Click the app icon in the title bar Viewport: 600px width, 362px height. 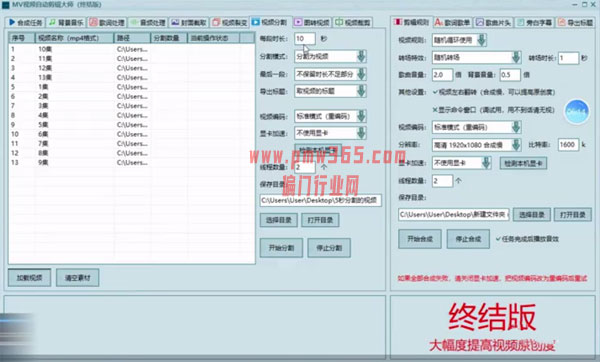[5, 5]
